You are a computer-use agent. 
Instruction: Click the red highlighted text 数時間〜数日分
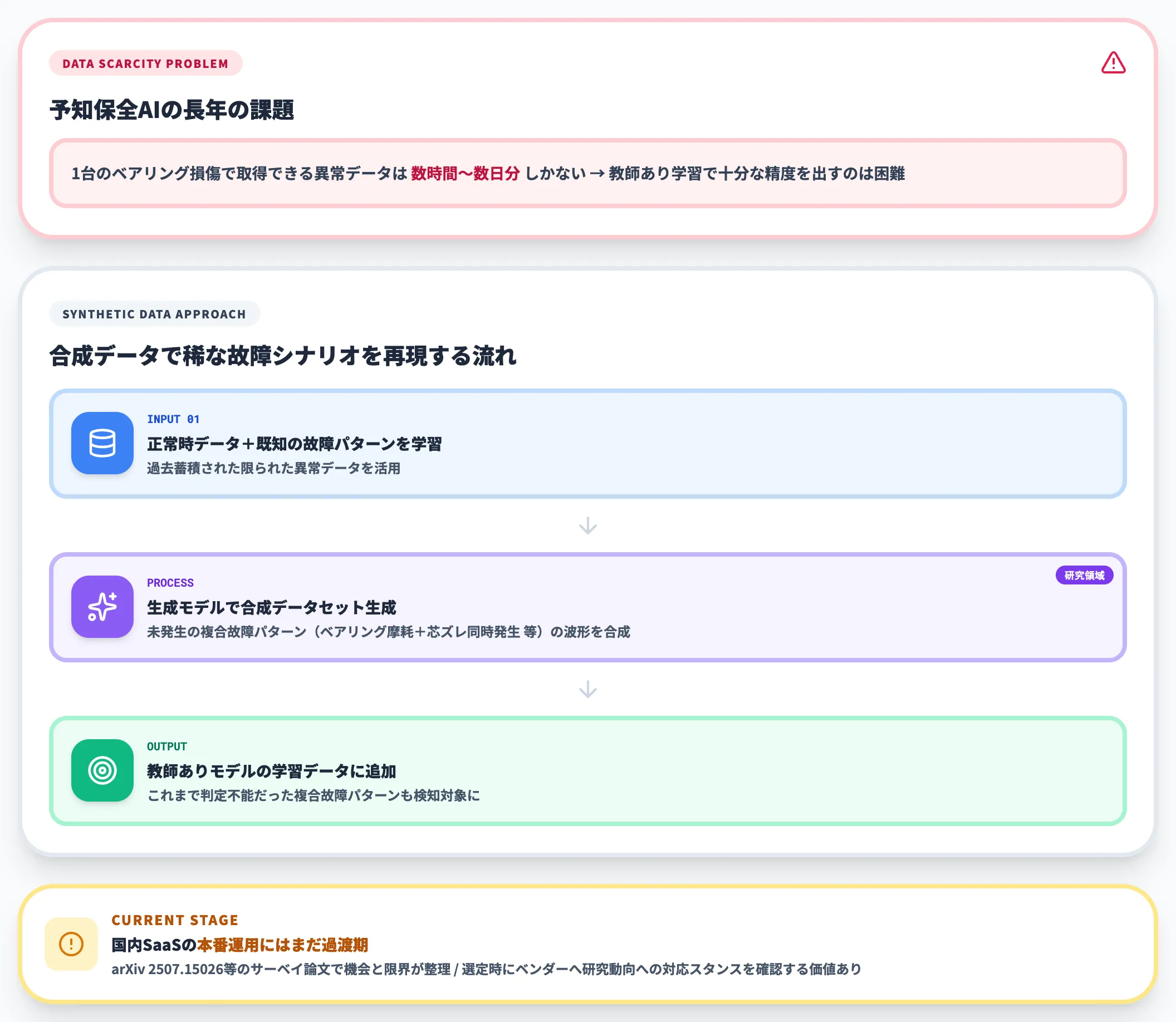click(x=465, y=173)
